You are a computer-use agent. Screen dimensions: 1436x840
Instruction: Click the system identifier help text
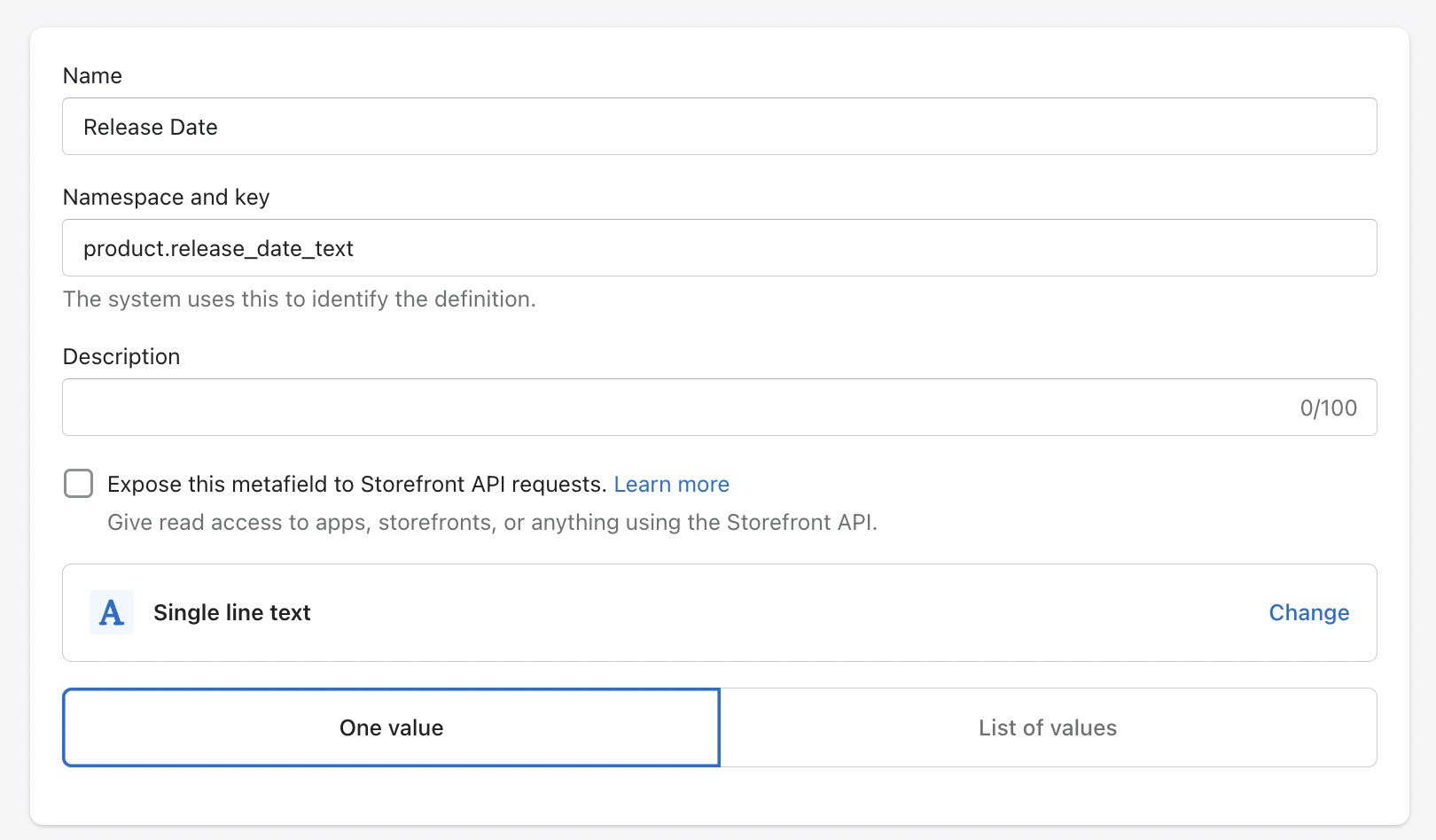click(299, 299)
